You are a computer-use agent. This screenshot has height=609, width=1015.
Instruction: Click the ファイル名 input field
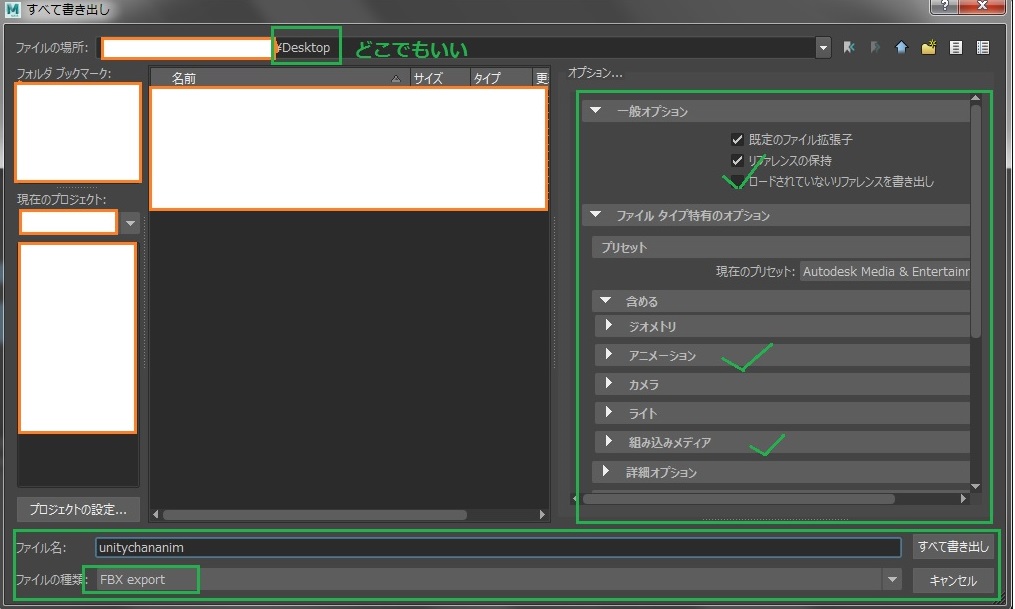pos(498,548)
